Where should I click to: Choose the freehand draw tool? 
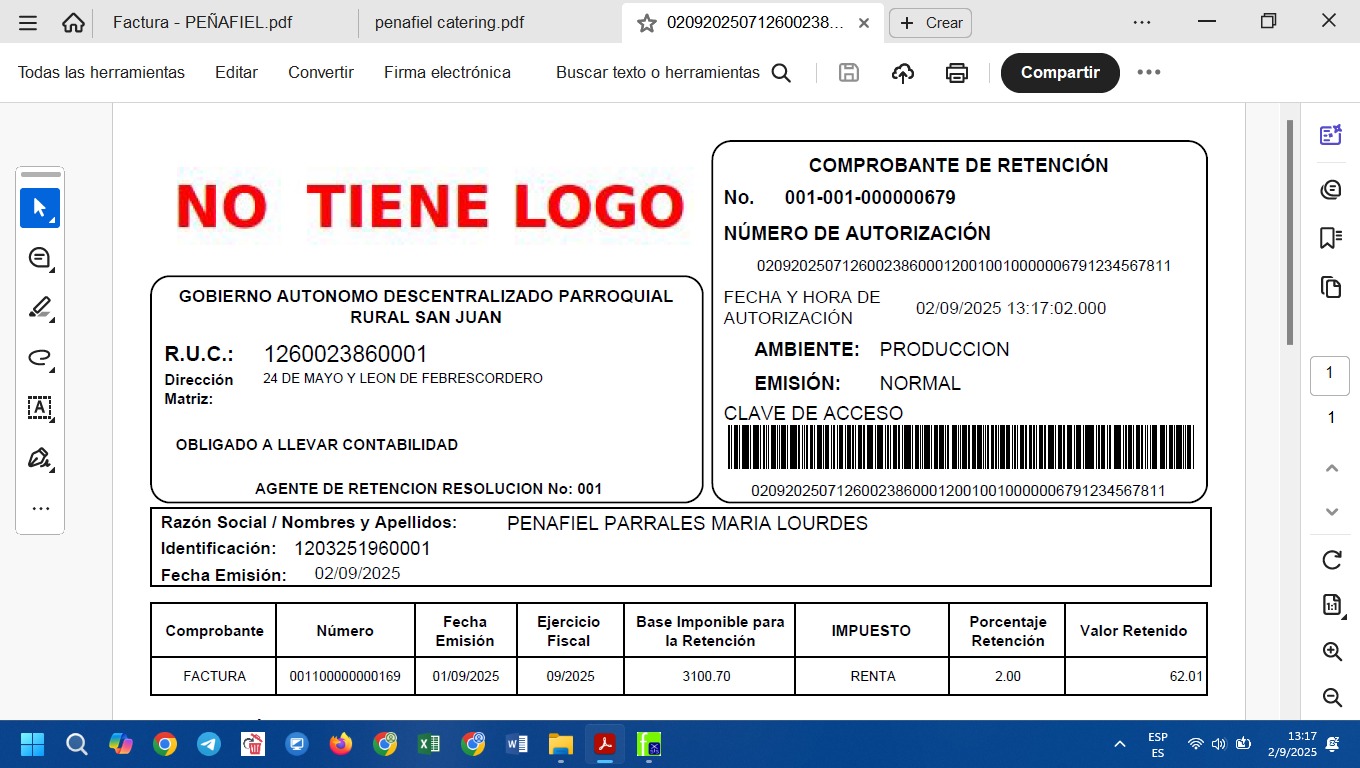pyautogui.click(x=40, y=358)
